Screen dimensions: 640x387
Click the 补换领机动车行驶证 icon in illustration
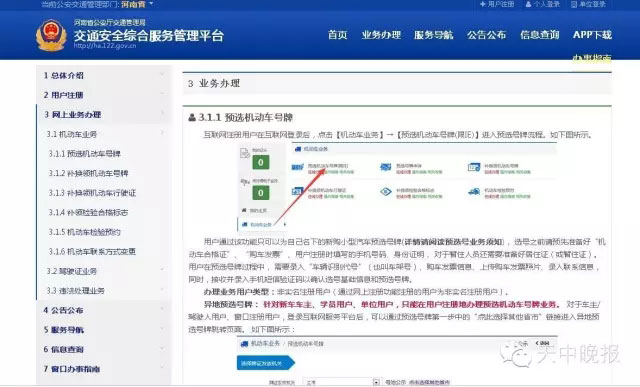click(x=298, y=191)
